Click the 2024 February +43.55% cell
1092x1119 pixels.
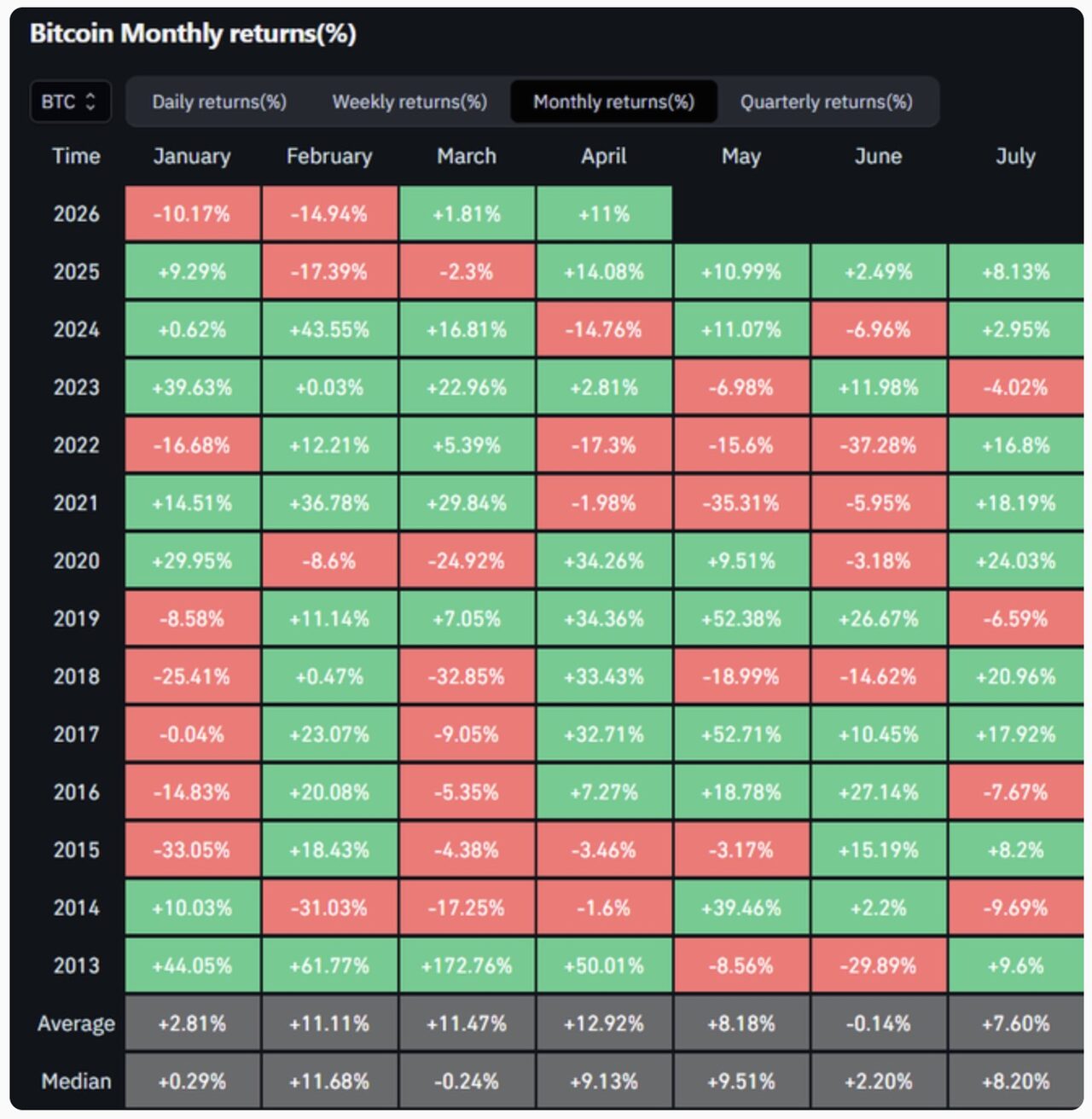coord(329,329)
